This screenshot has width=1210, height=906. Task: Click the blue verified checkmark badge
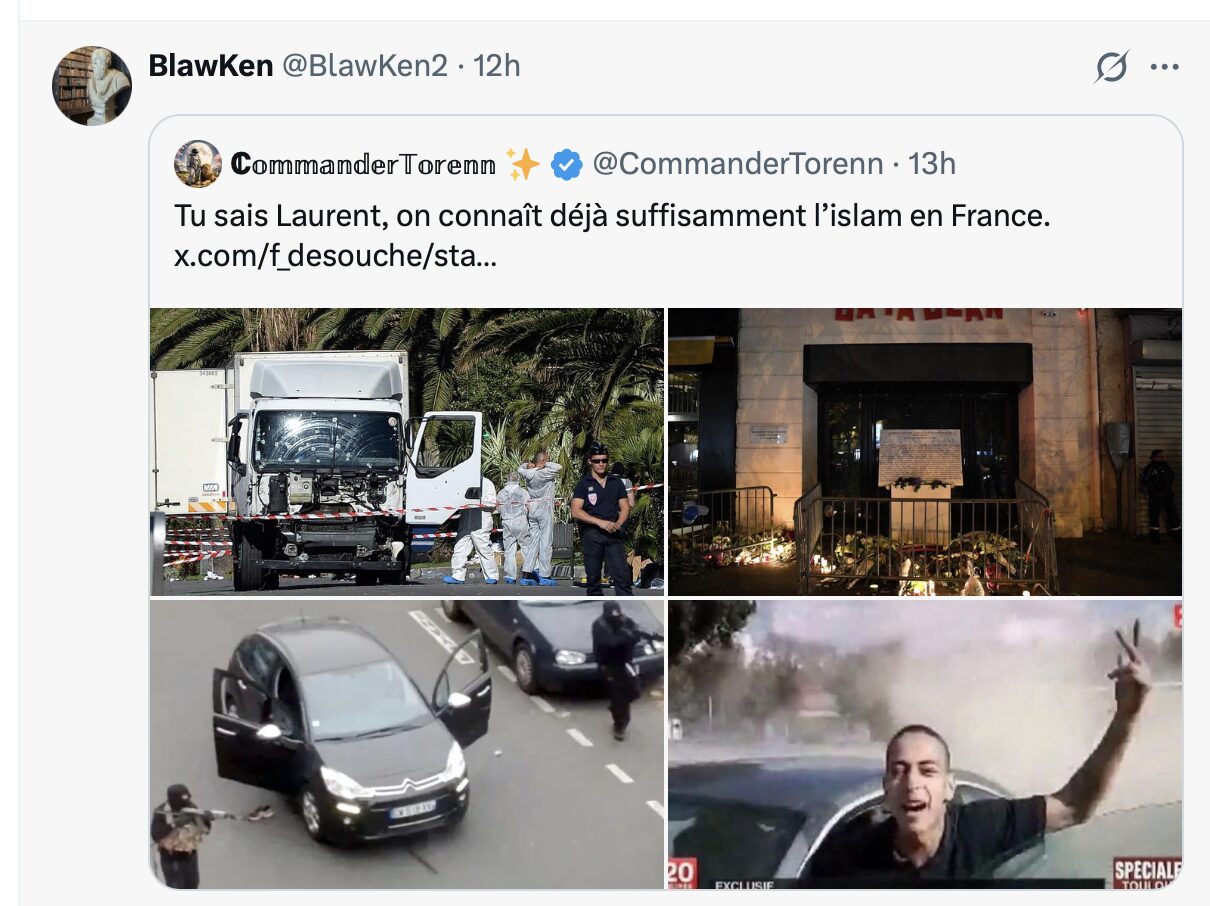(567, 164)
